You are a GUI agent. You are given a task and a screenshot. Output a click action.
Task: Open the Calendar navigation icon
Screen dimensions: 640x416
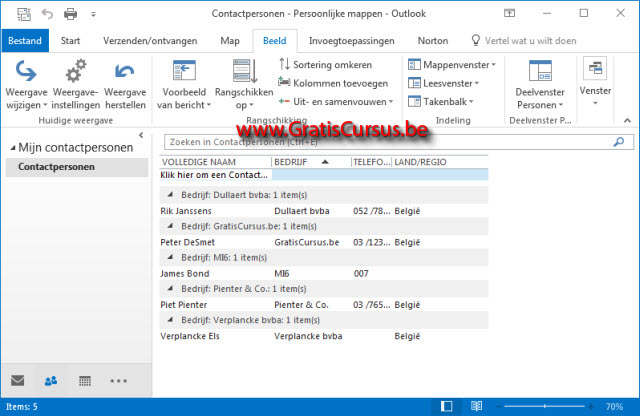coord(84,381)
